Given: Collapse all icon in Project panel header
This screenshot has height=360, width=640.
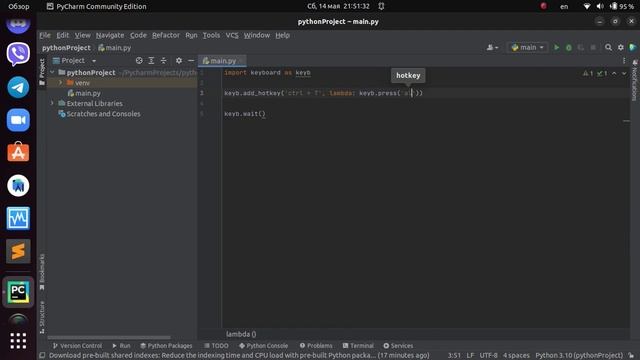Looking at the screenshot, I should point(164,60).
